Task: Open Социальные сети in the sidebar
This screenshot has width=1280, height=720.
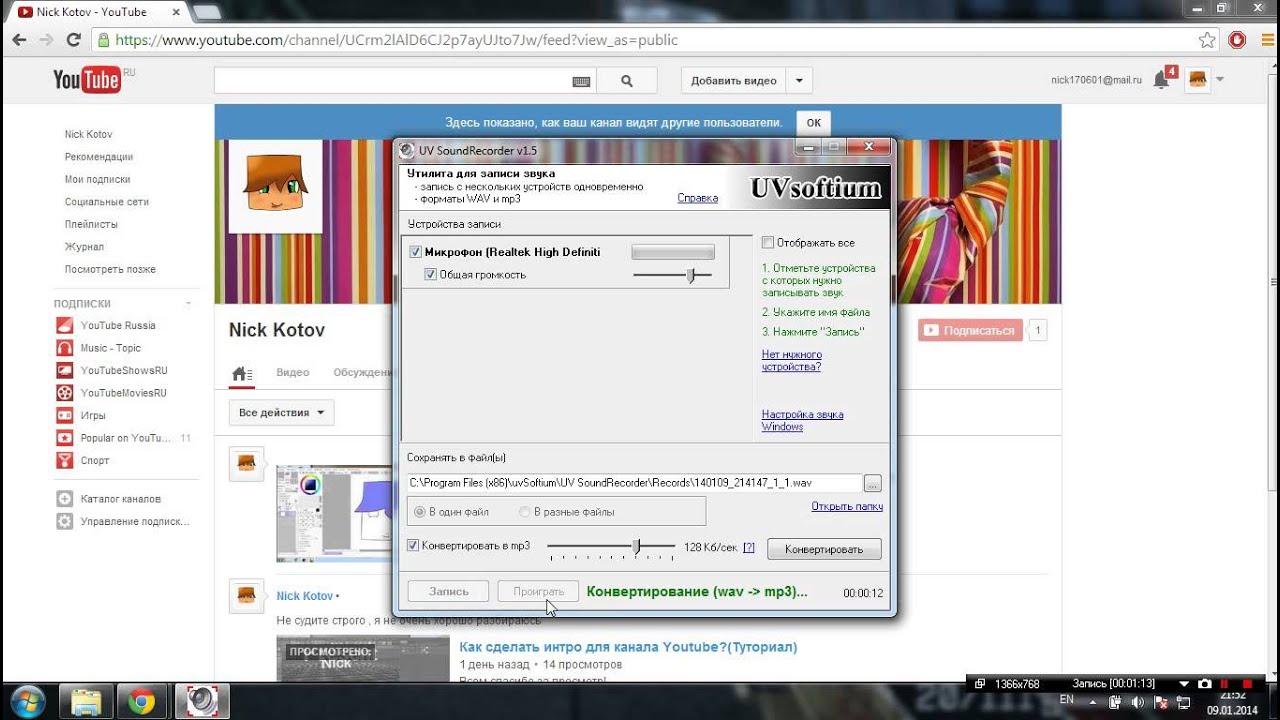Action: pos(107,202)
